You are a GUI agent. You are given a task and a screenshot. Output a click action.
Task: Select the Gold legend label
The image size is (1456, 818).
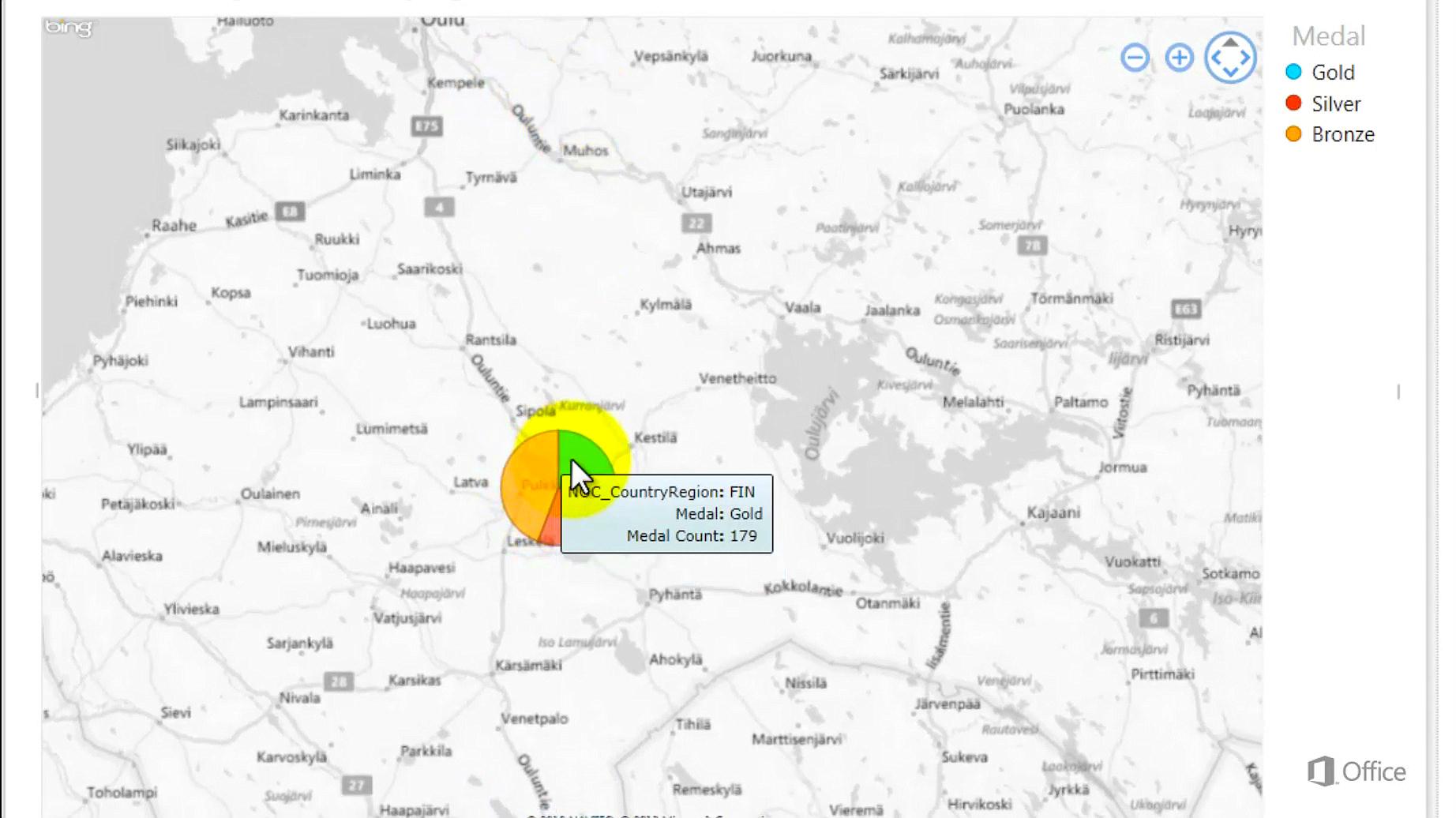coord(1333,73)
